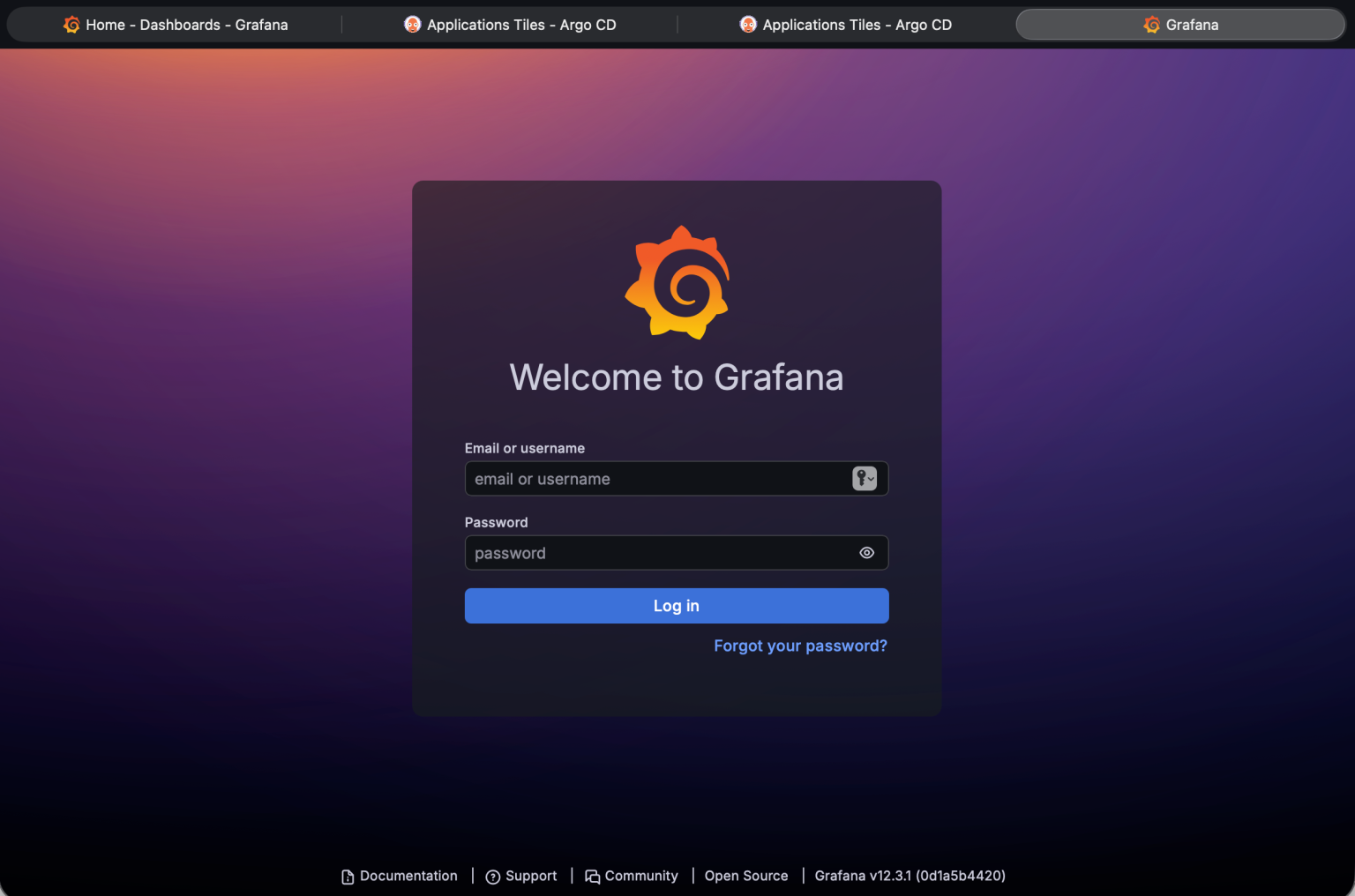Click the Grafana favicon on the active tab
This screenshot has width=1355, height=896.
(x=1151, y=25)
